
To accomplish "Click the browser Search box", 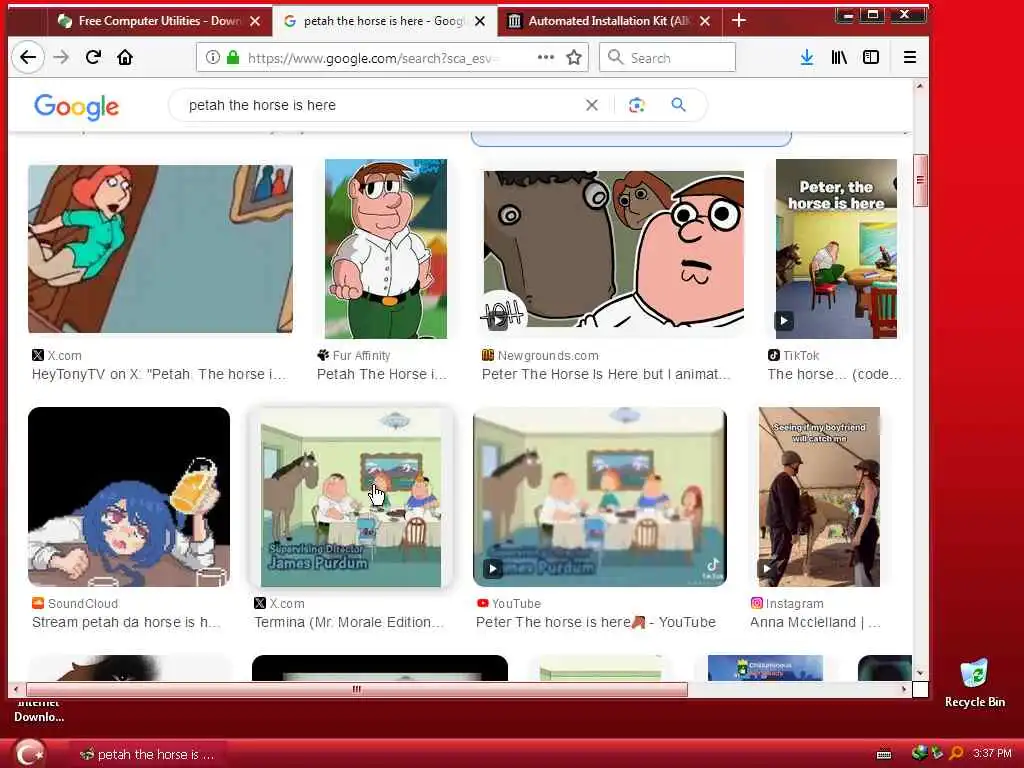I will pyautogui.click(x=667, y=57).
